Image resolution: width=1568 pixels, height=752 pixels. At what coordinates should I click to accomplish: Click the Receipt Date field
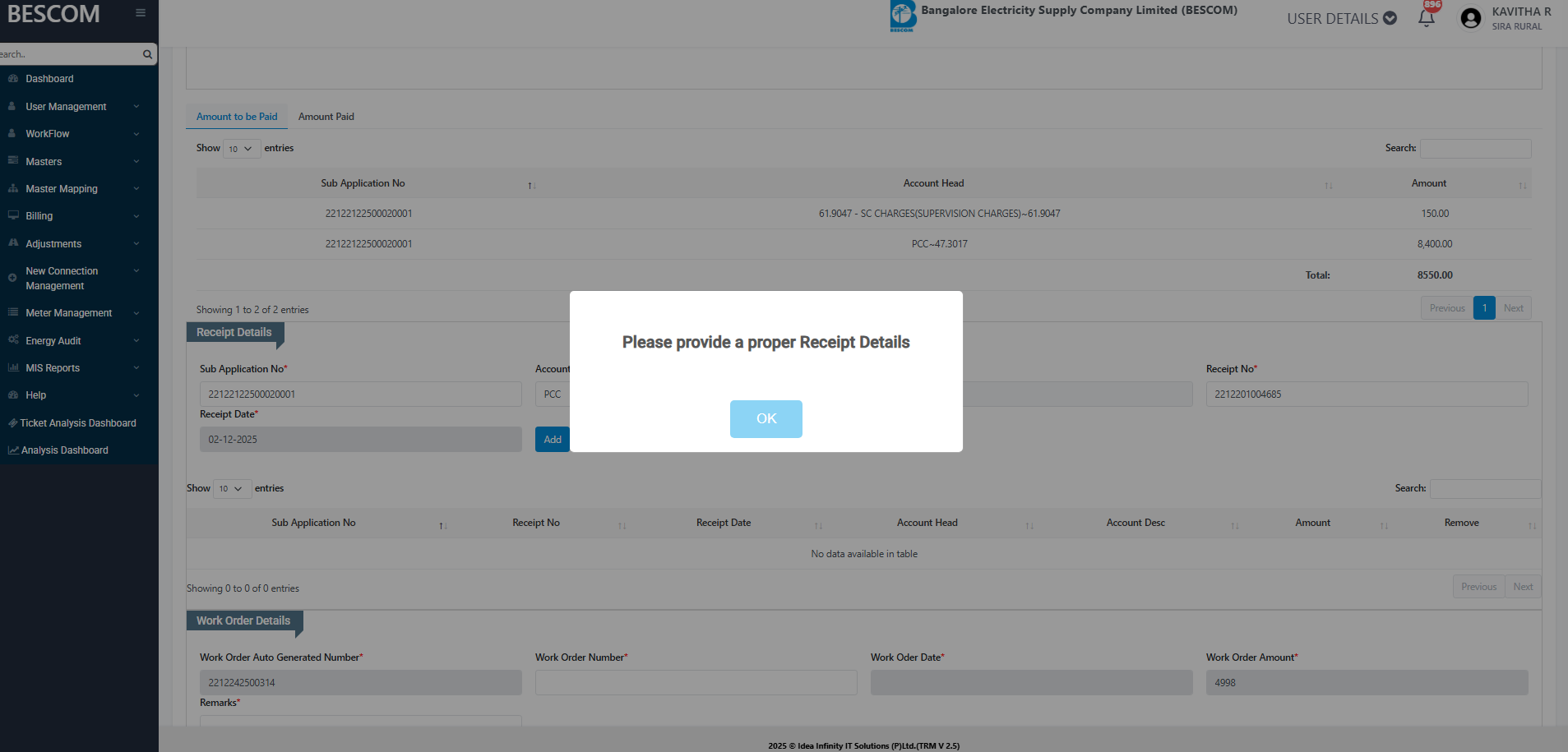click(361, 440)
